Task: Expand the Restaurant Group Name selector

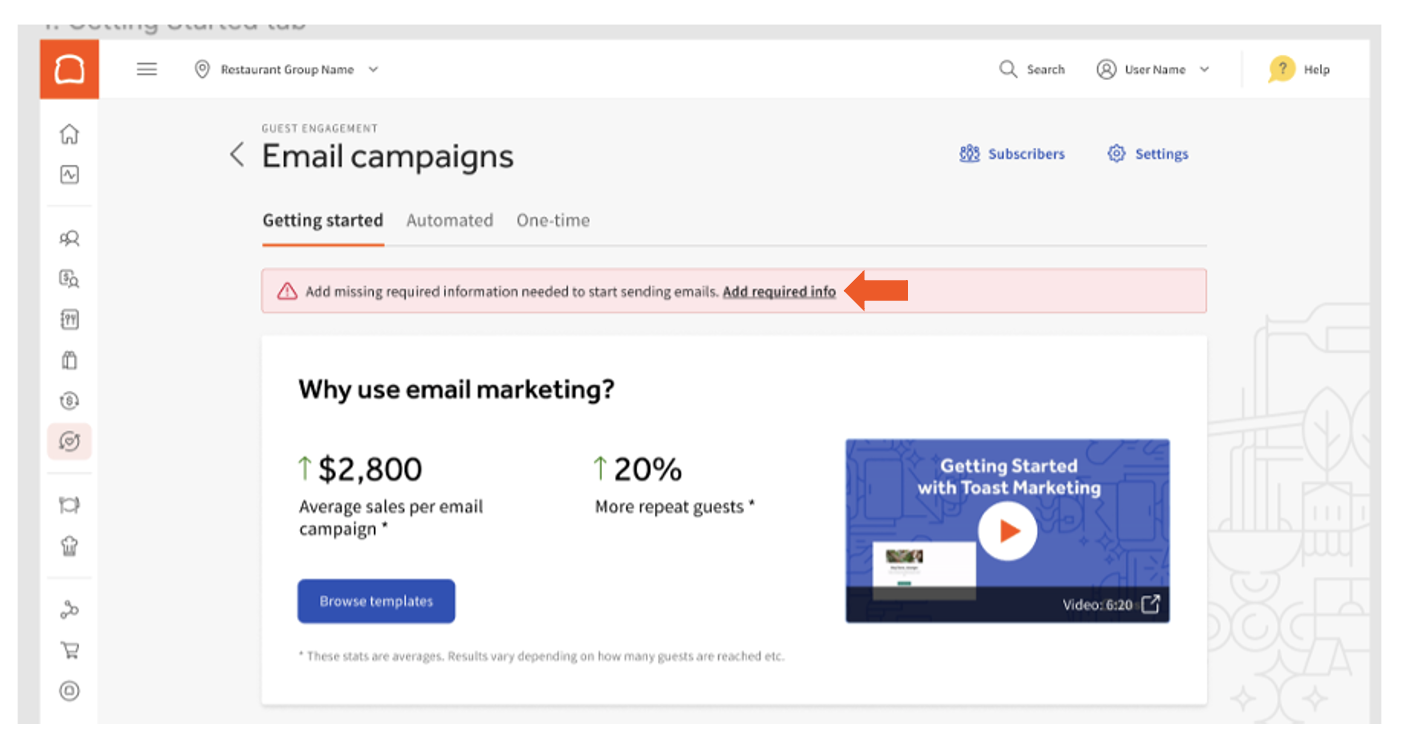Action: point(287,69)
